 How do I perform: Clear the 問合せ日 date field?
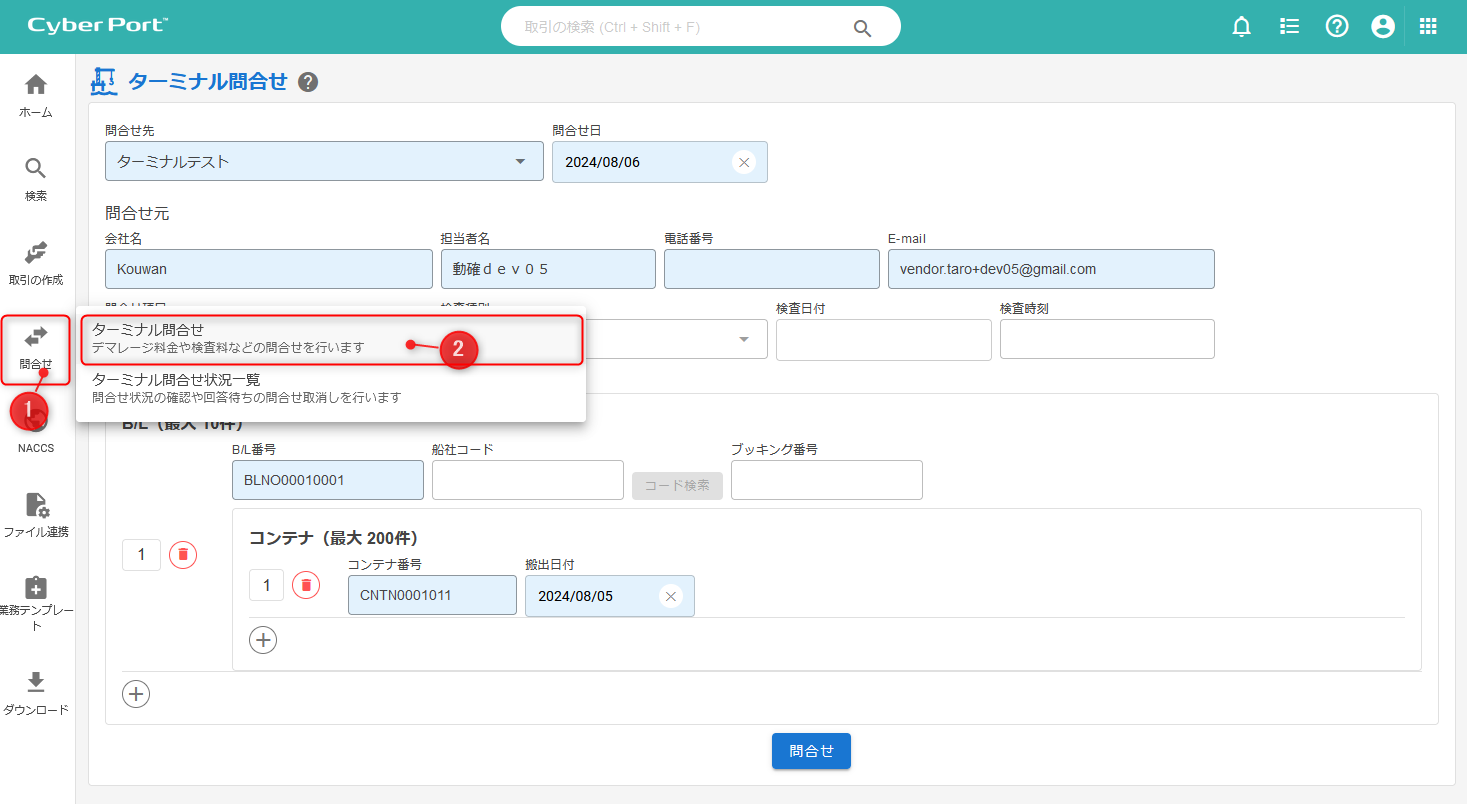pos(743,162)
